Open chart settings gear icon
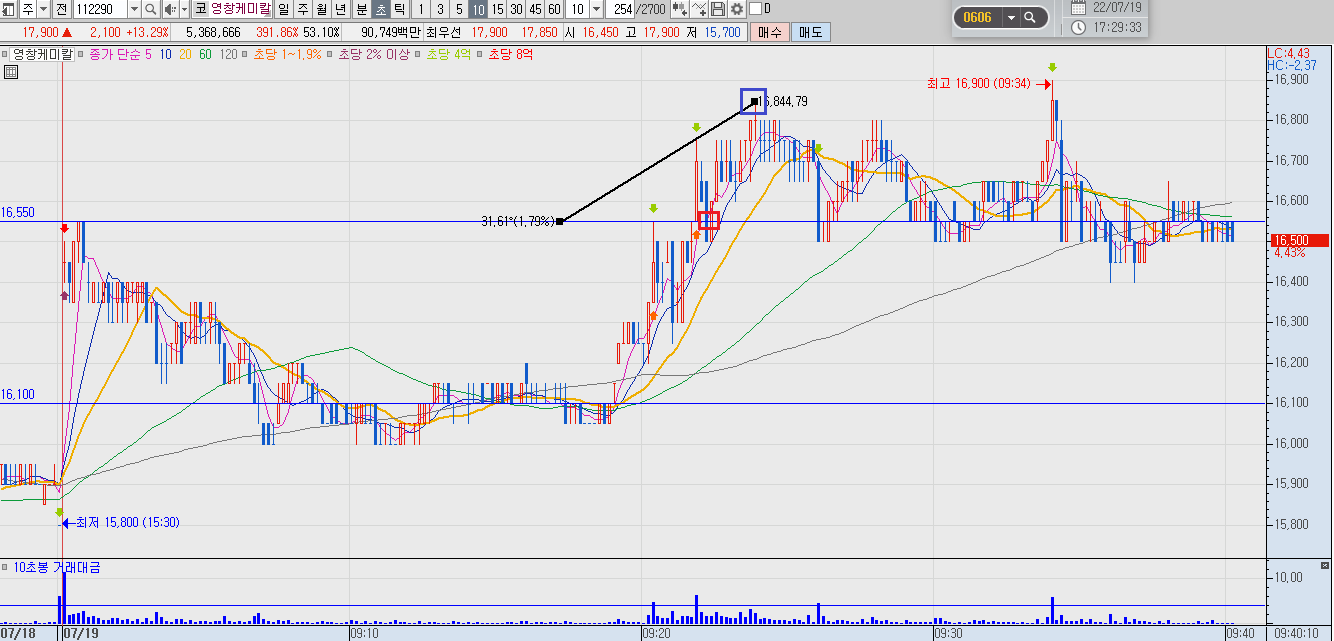1334x641 pixels. (737, 9)
